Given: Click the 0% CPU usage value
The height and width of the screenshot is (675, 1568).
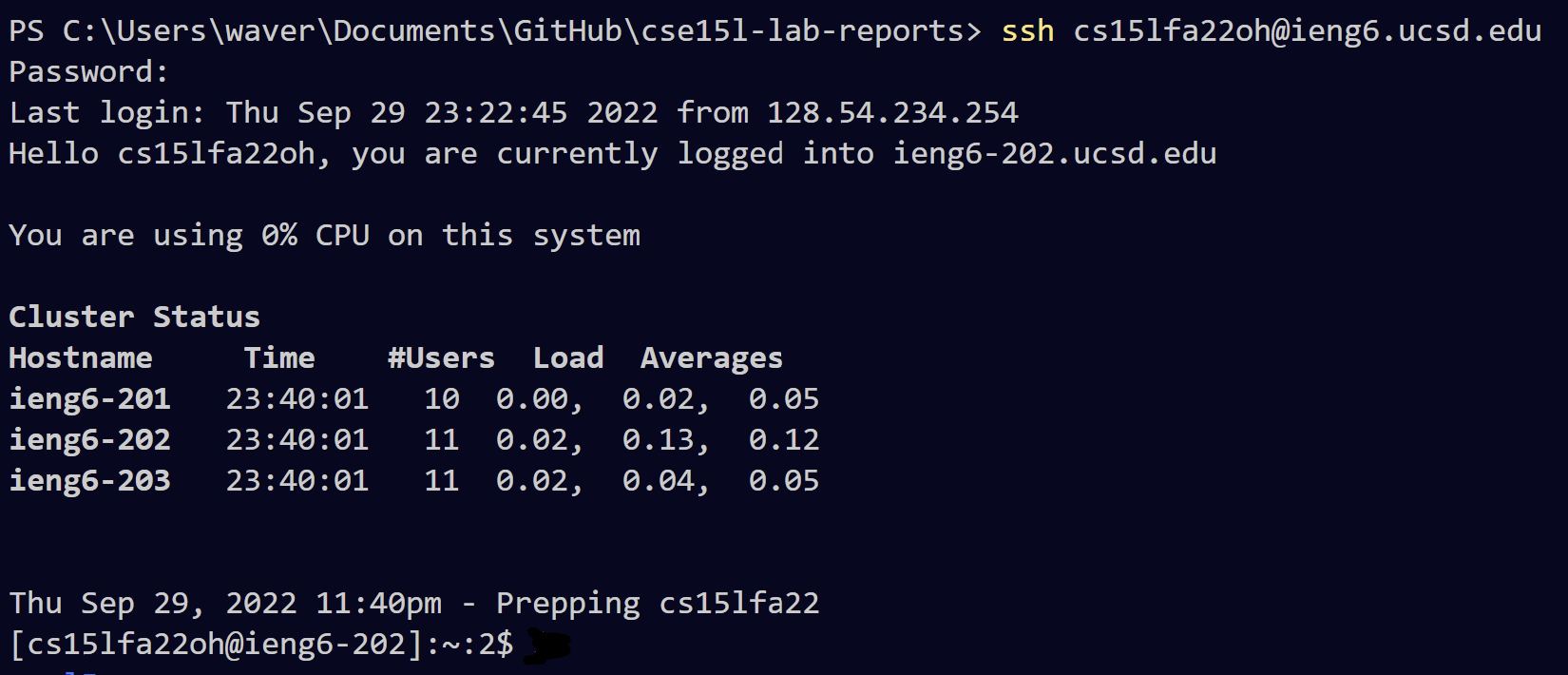Looking at the screenshot, I should point(279,236).
